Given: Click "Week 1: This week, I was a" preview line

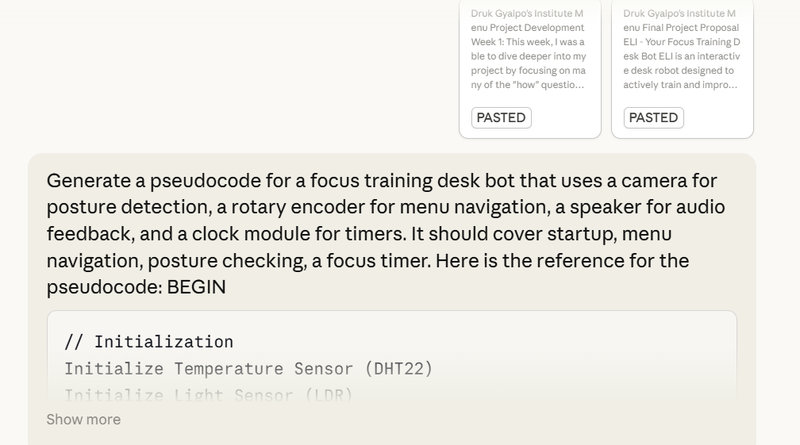Looking at the screenshot, I should tap(529, 42).
